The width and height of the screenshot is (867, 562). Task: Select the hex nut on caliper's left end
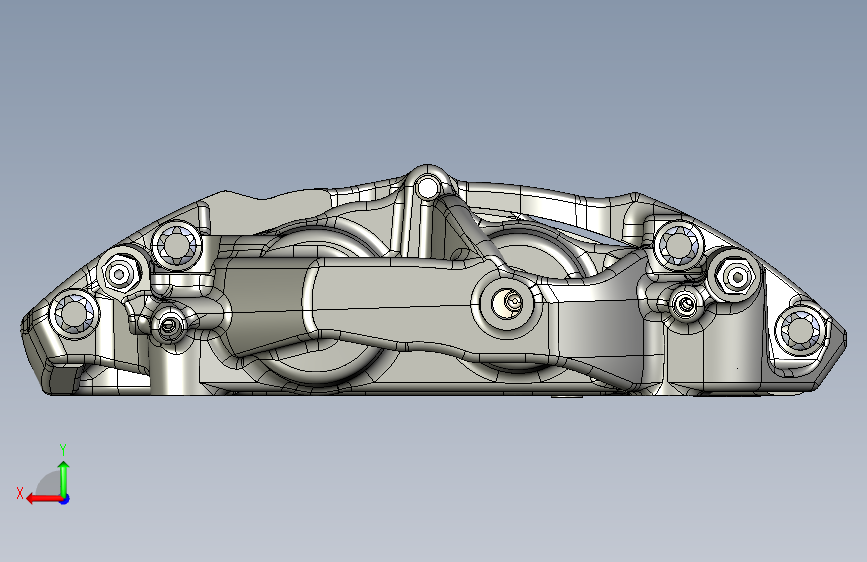119,273
